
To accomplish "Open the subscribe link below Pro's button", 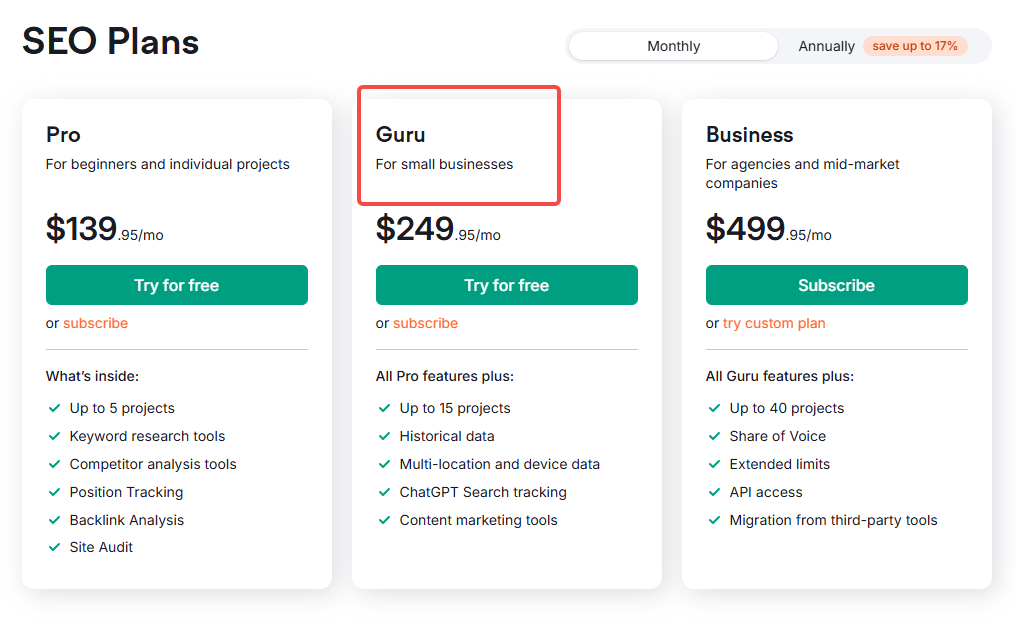I will tap(95, 323).
